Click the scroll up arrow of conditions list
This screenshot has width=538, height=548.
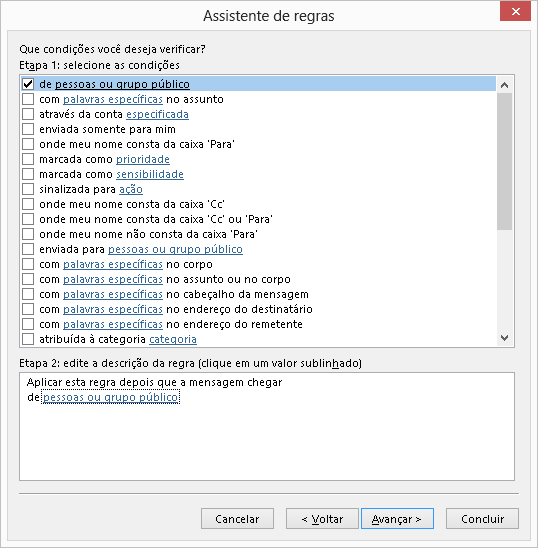coord(504,85)
